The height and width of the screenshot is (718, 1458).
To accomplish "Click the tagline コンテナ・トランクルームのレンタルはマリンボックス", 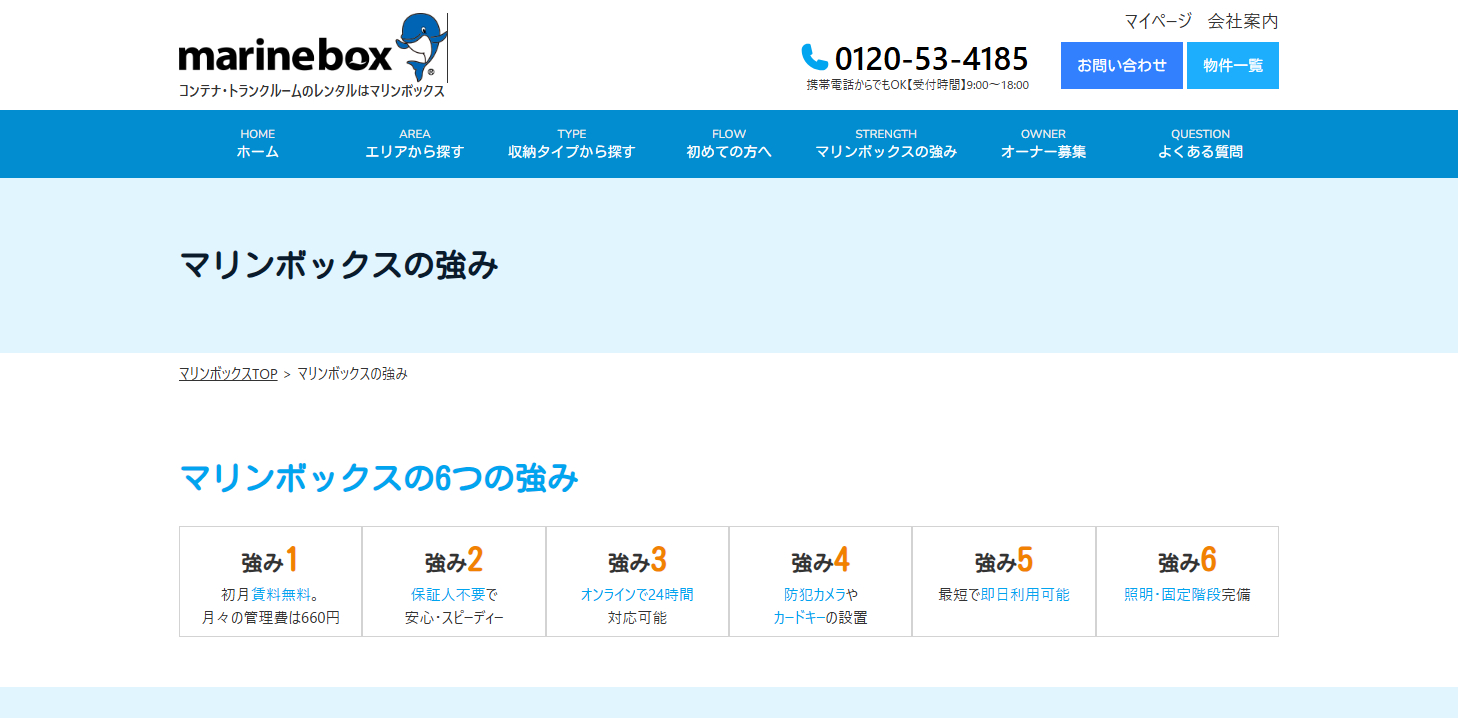I will (312, 91).
